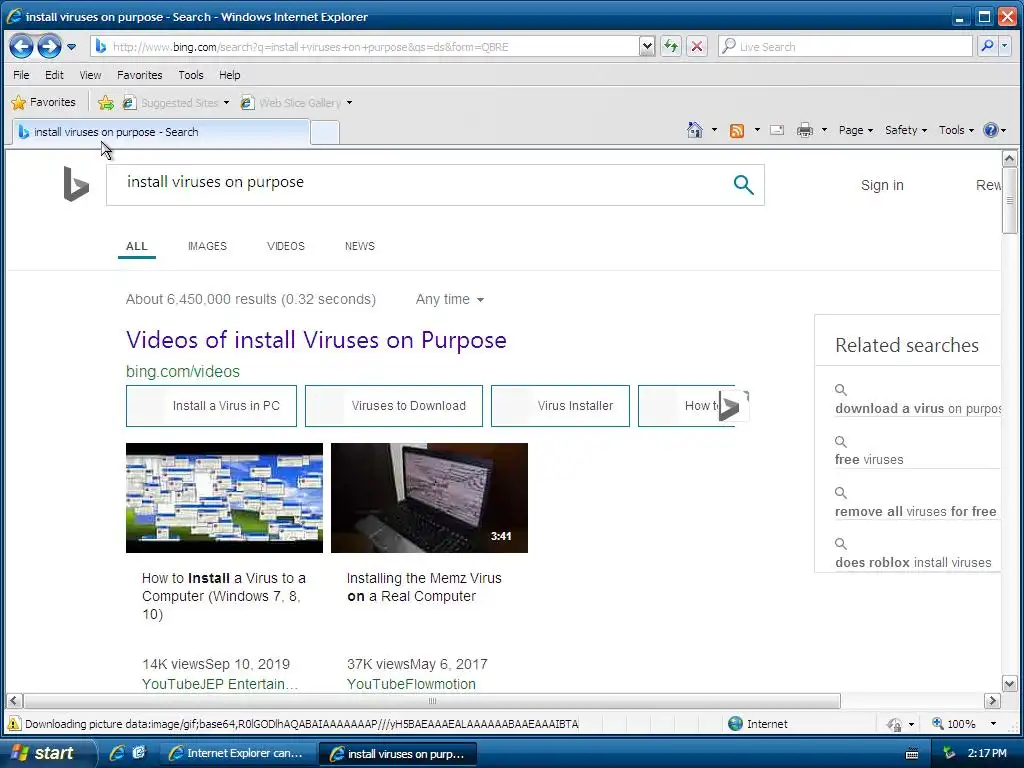Open the File menu

point(21,75)
